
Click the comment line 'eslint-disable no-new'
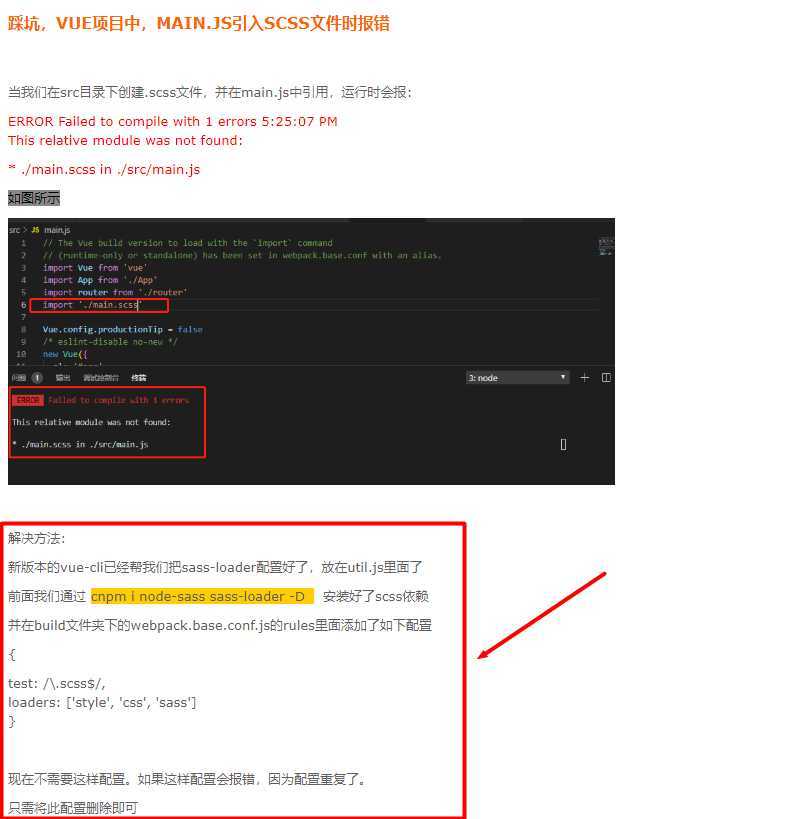pyautogui.click(x=110, y=342)
